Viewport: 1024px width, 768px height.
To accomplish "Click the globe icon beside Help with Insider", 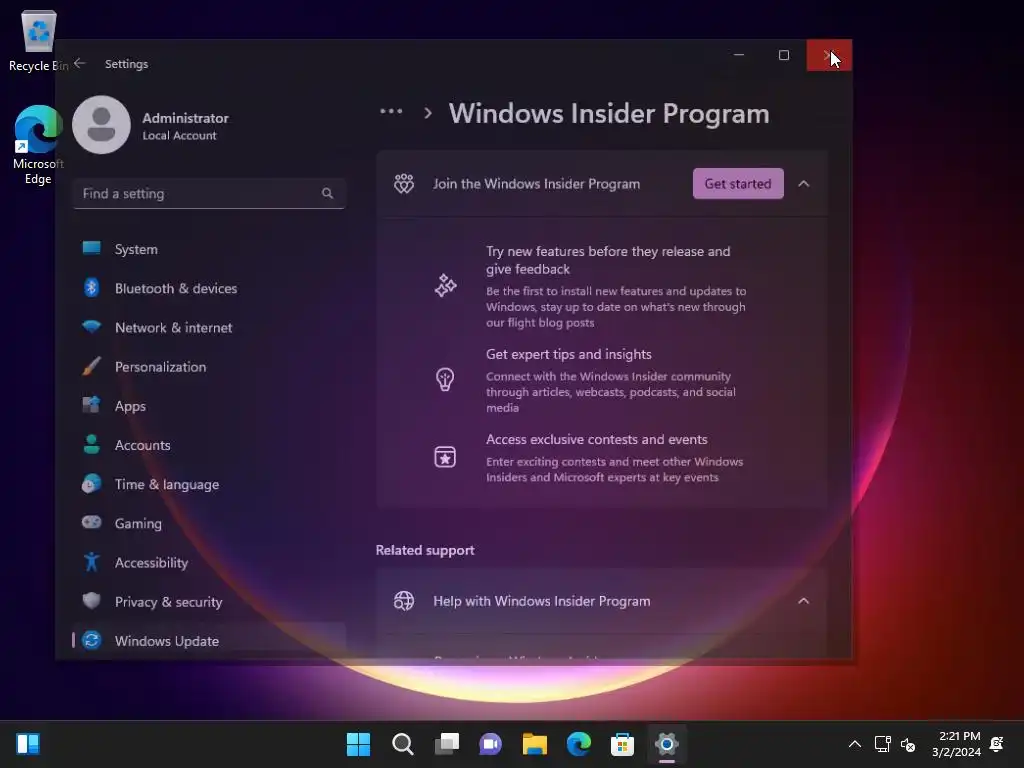I will (404, 601).
